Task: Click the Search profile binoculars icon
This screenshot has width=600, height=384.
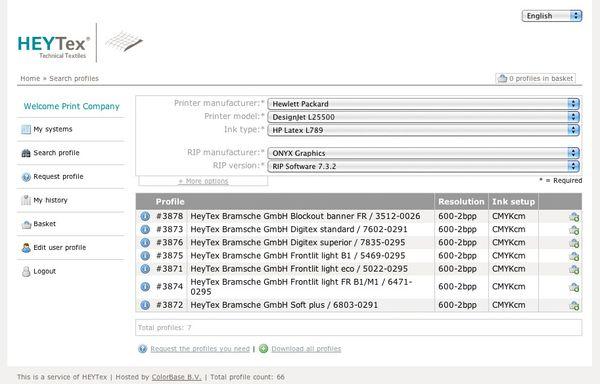Action: tap(26, 153)
